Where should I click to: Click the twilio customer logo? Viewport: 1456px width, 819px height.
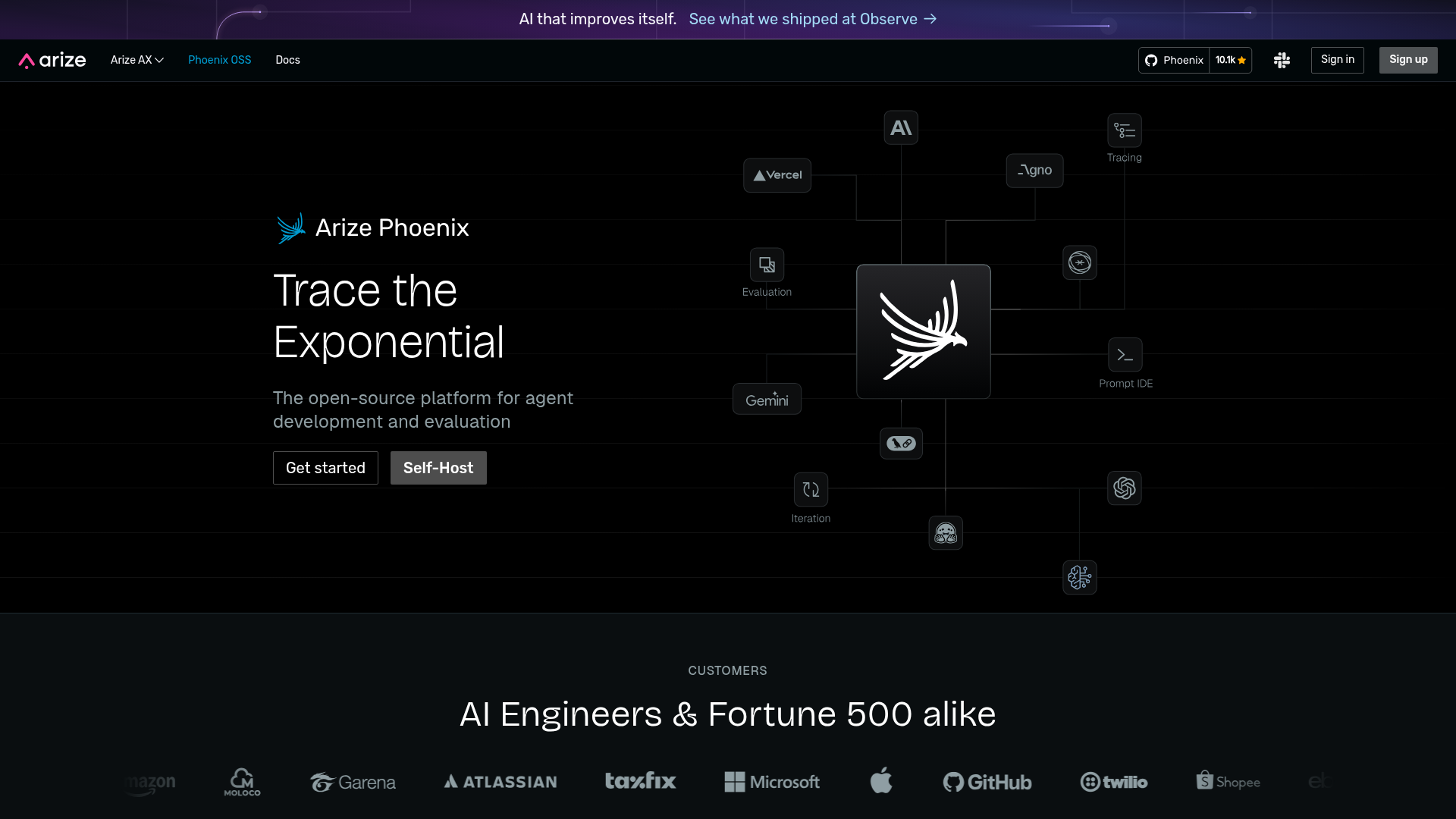point(1113,782)
